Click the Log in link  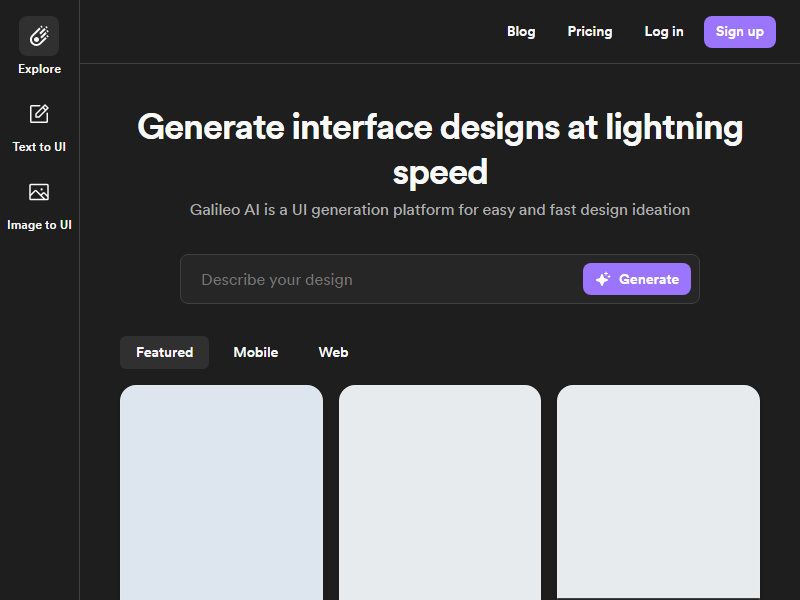pos(664,32)
